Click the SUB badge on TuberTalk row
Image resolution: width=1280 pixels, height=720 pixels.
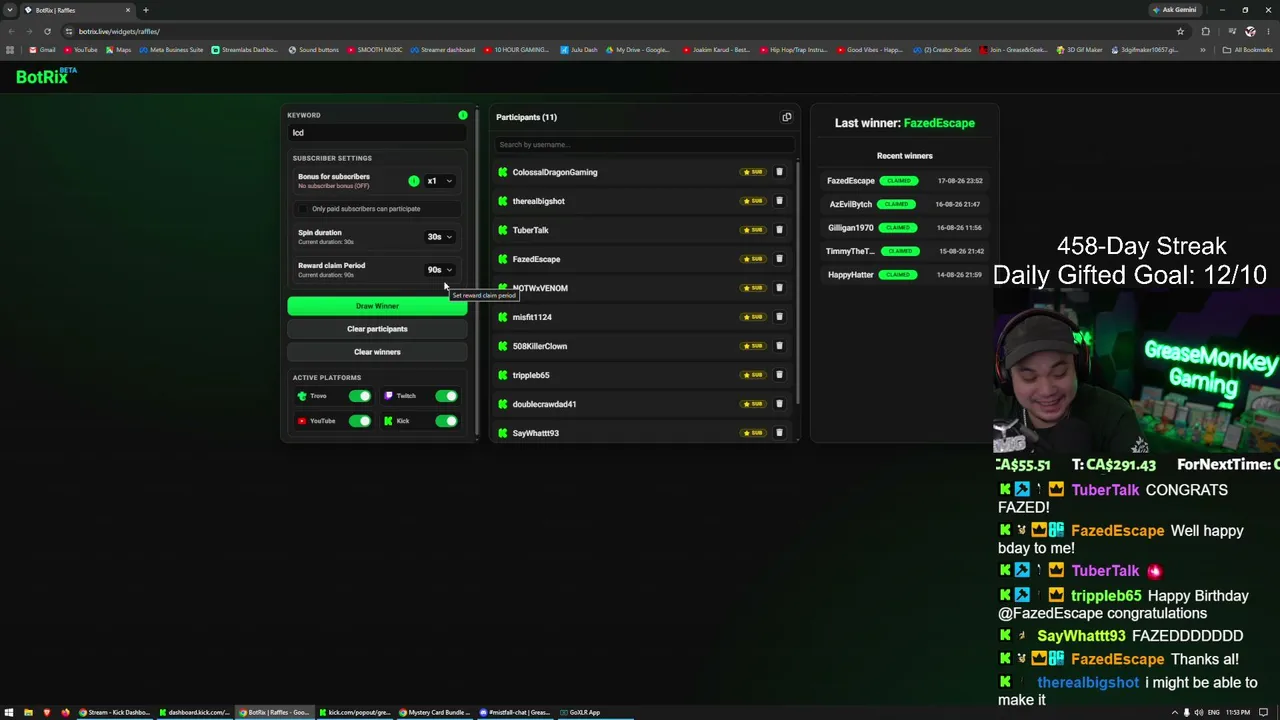coord(753,230)
